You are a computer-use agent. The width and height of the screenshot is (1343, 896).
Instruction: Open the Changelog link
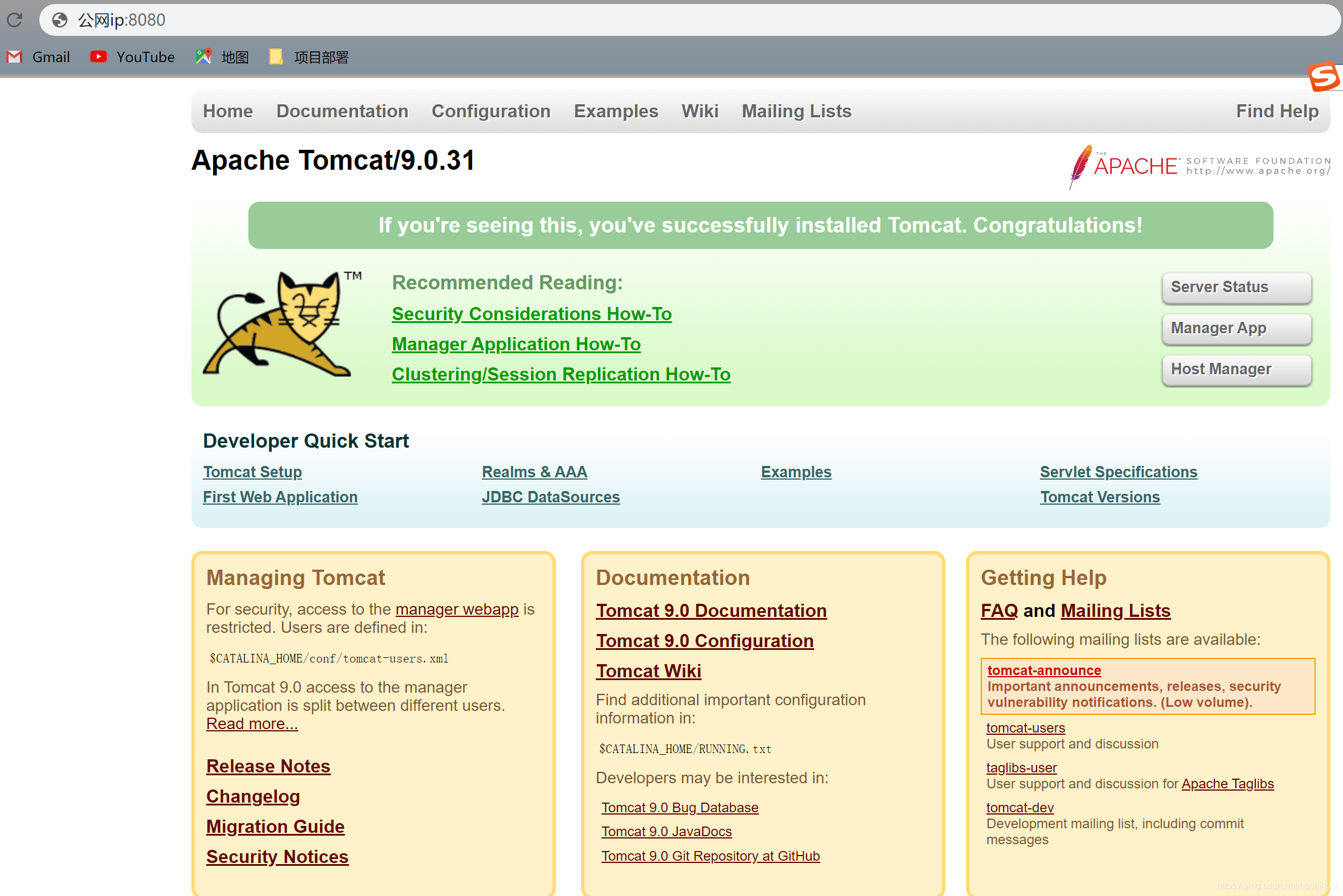pyautogui.click(x=253, y=796)
